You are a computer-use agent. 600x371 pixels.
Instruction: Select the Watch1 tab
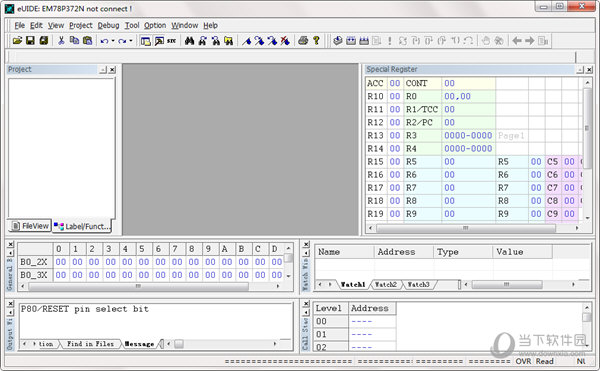pyautogui.click(x=353, y=284)
